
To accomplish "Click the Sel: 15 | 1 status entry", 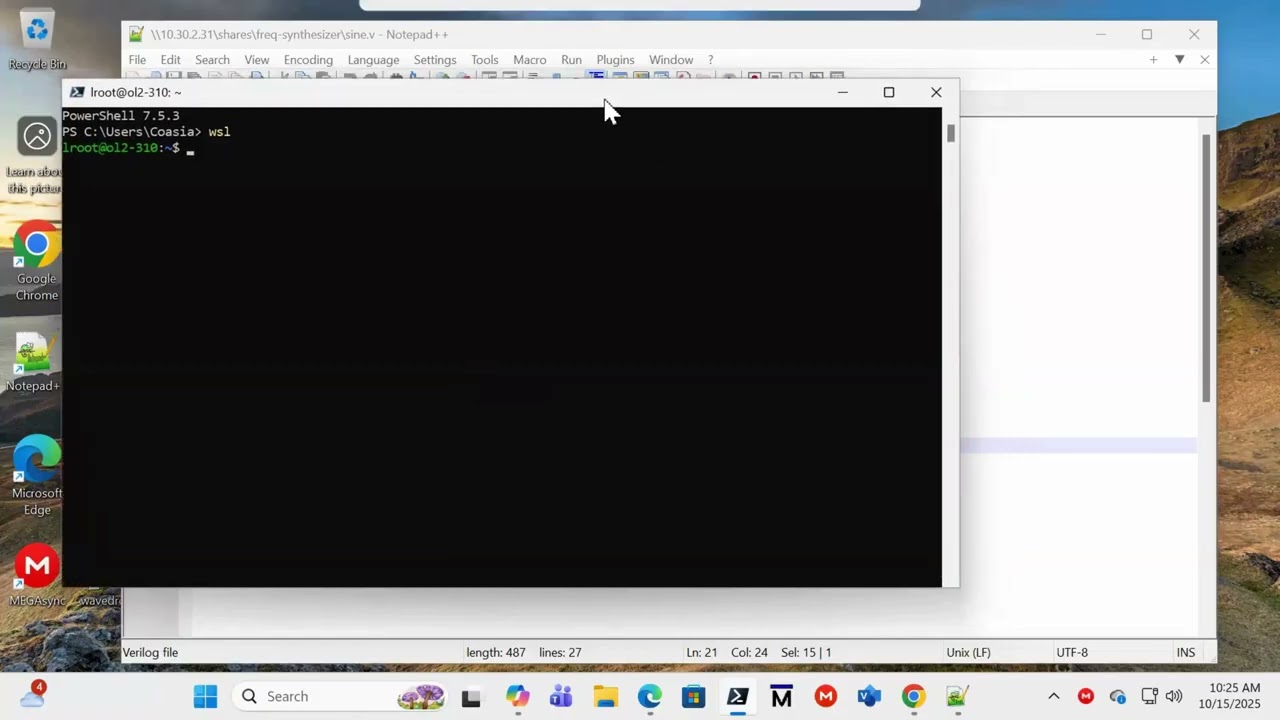I will click(x=806, y=652).
